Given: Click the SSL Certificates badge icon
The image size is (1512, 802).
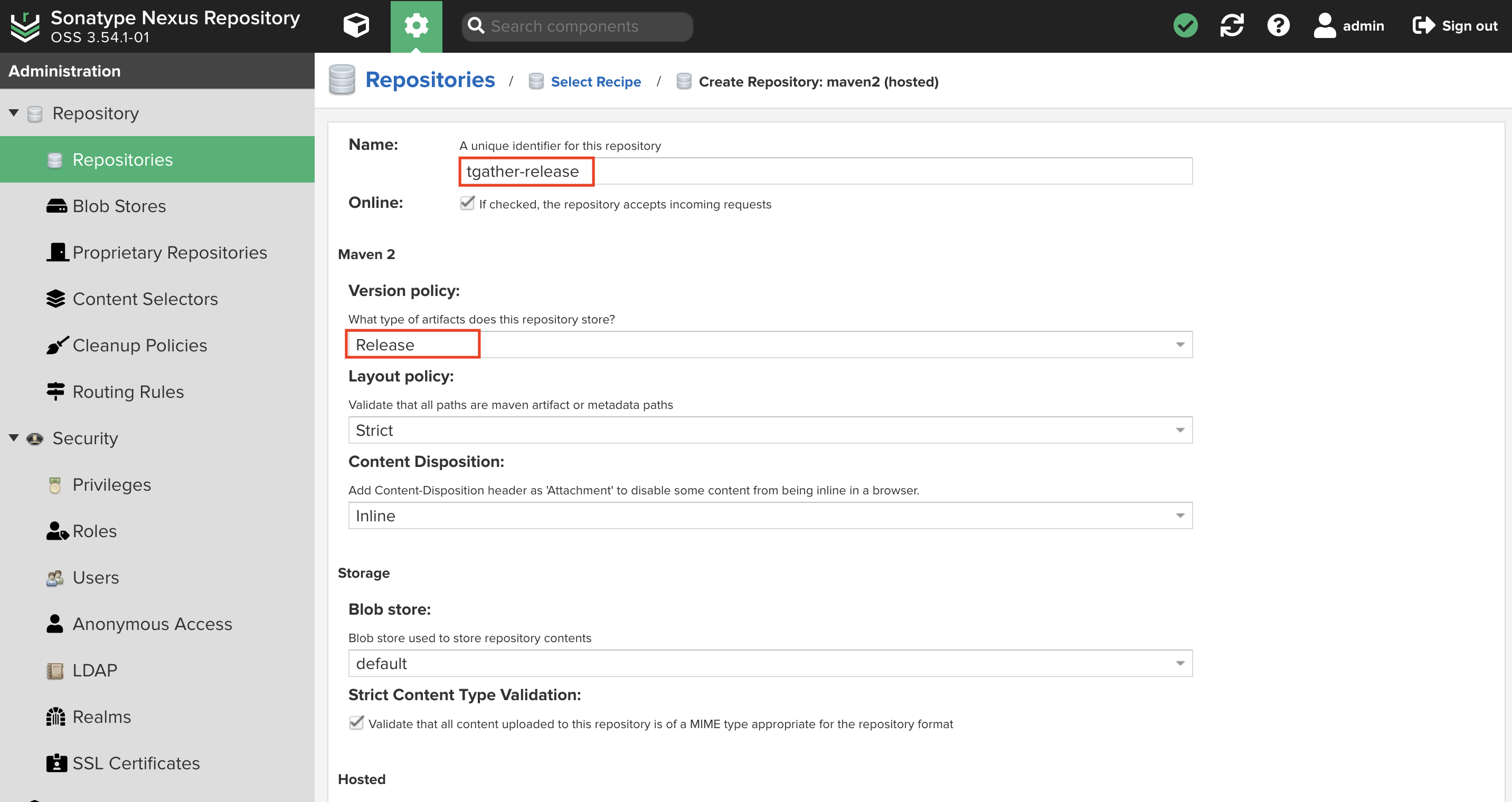Looking at the screenshot, I should pyautogui.click(x=56, y=763).
